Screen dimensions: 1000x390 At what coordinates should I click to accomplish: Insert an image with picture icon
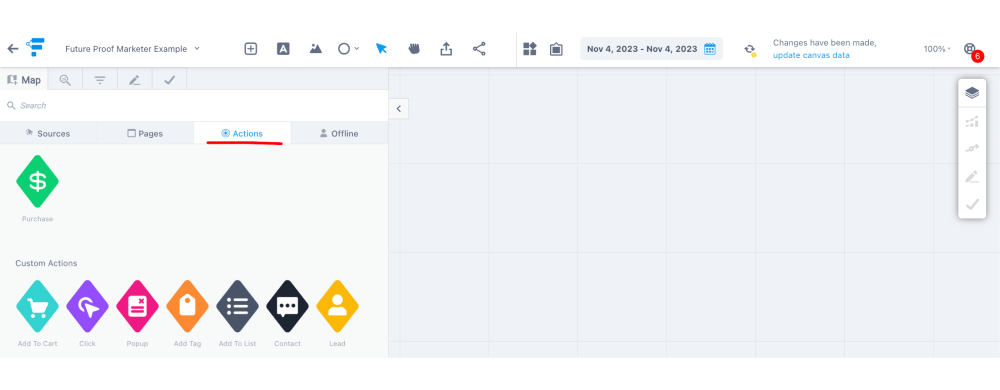click(x=316, y=48)
